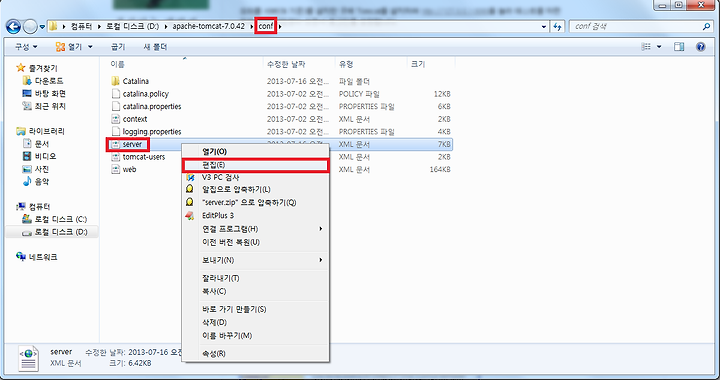Open the address bar history dropdown
The height and width of the screenshot is (380, 720).
tap(544, 27)
